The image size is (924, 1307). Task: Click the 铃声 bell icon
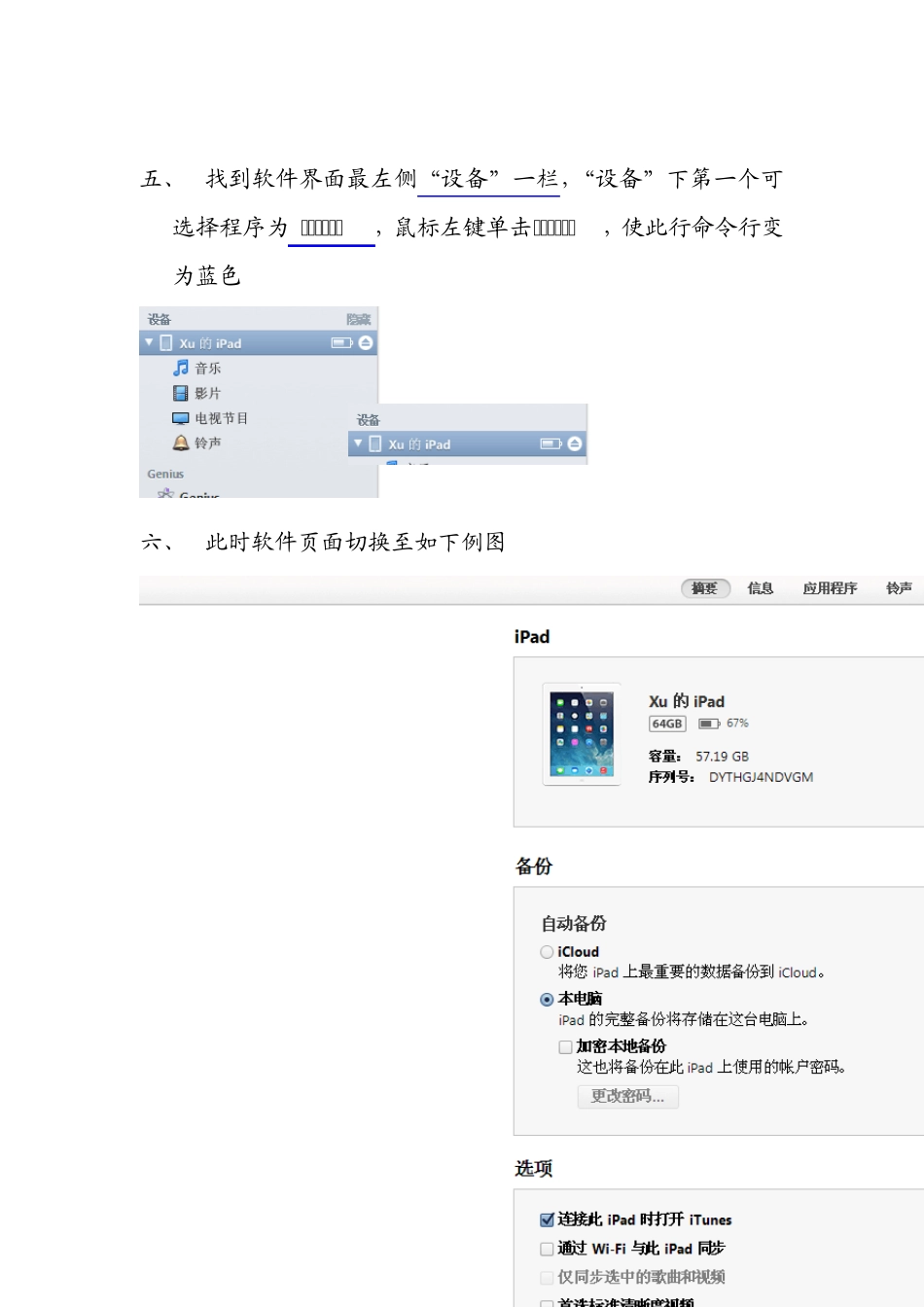point(181,442)
